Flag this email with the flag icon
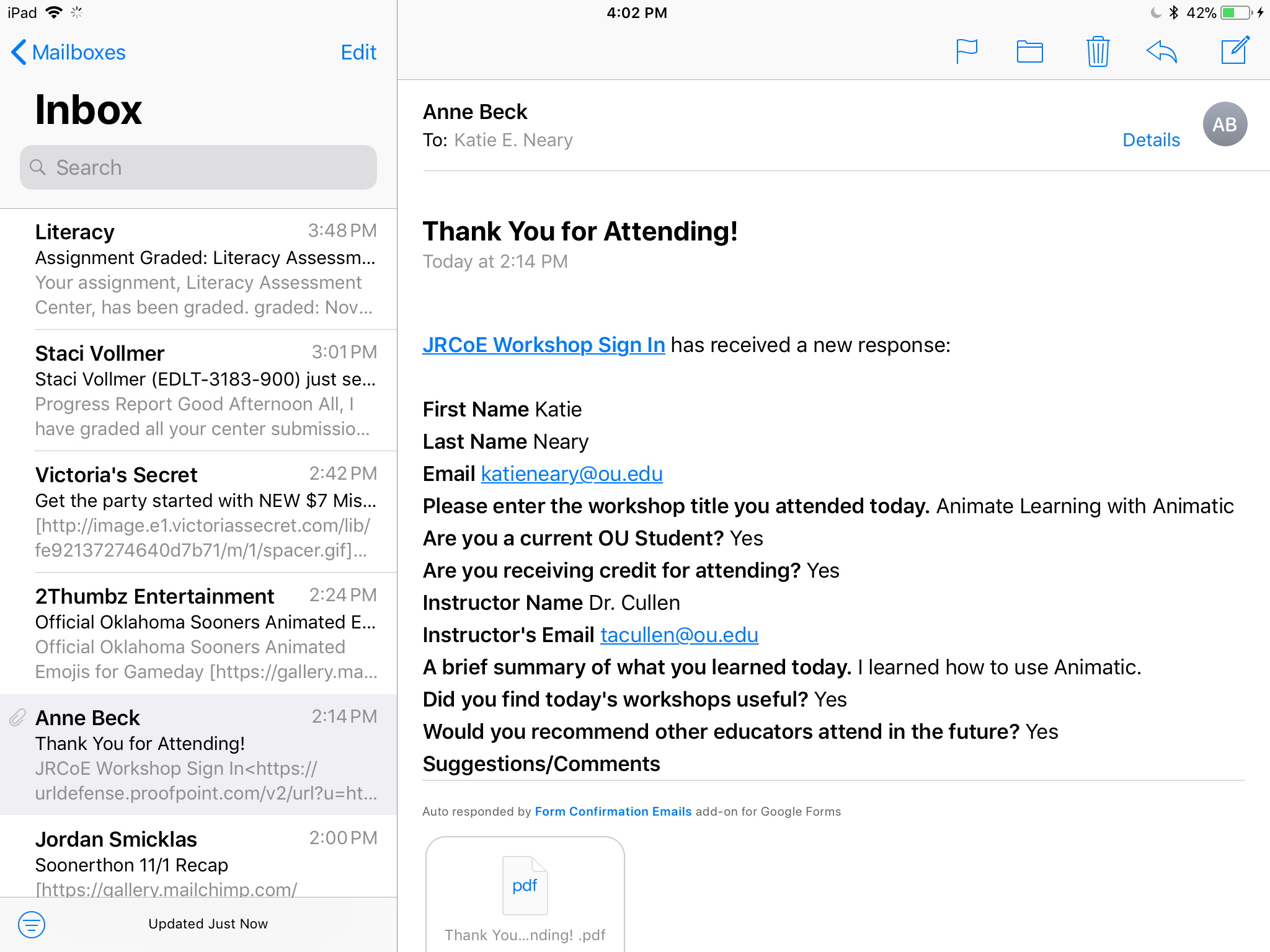Screen dimensions: 1270x952 point(966,51)
